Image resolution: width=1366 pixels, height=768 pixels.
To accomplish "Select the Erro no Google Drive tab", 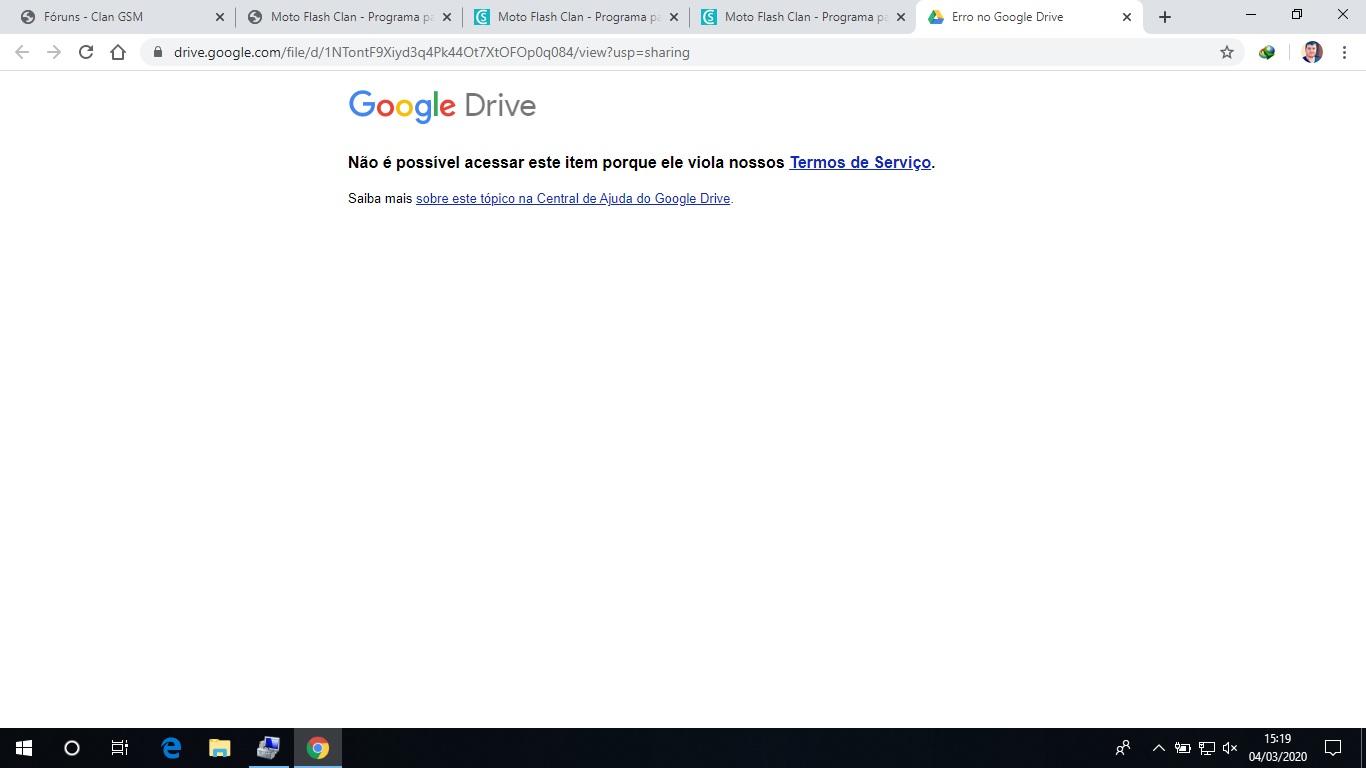I will pyautogui.click(x=1029, y=17).
